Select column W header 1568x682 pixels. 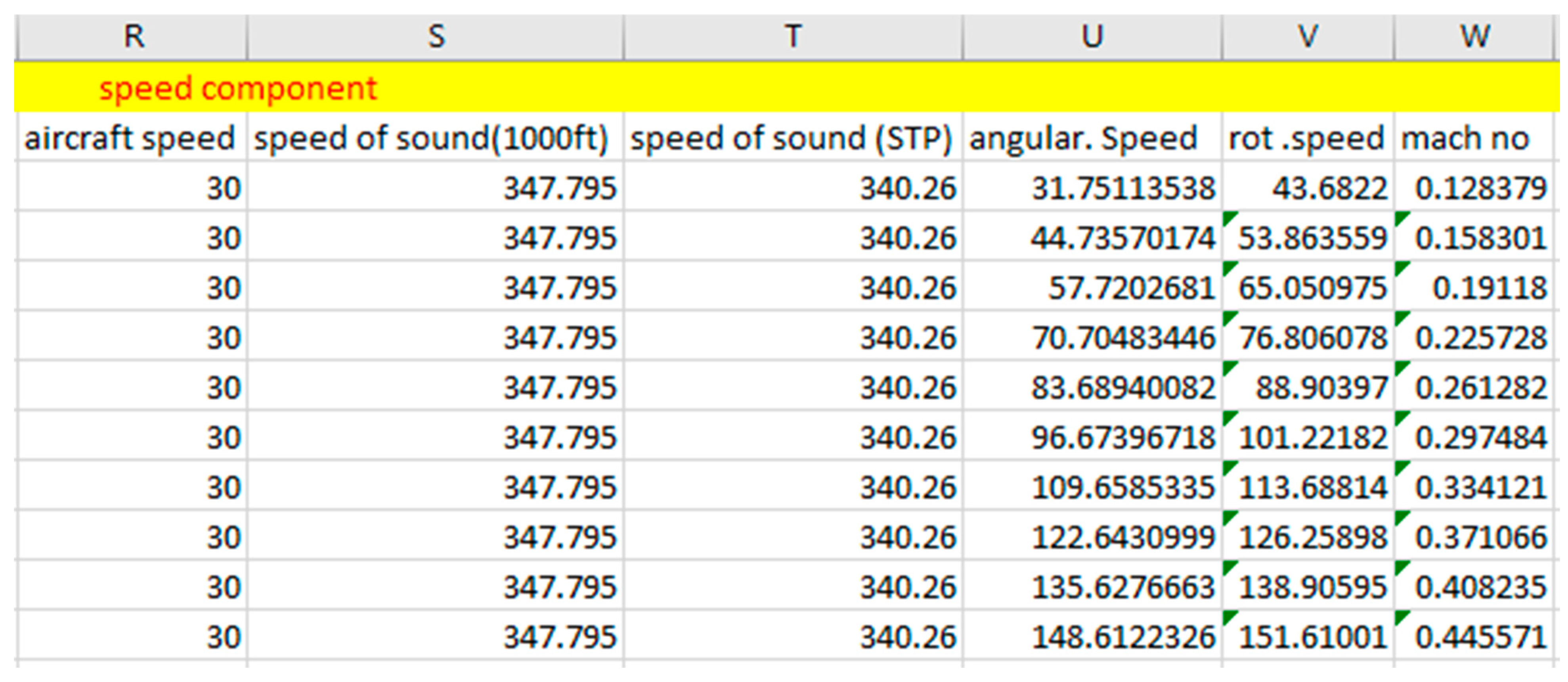point(1474,36)
